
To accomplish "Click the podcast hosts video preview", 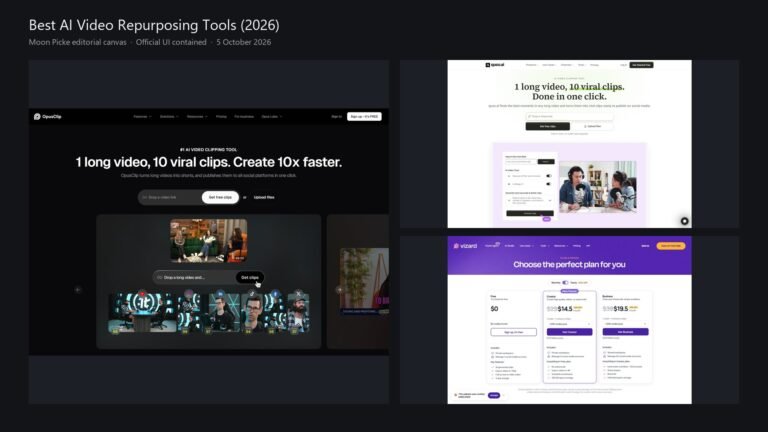I will [598, 187].
